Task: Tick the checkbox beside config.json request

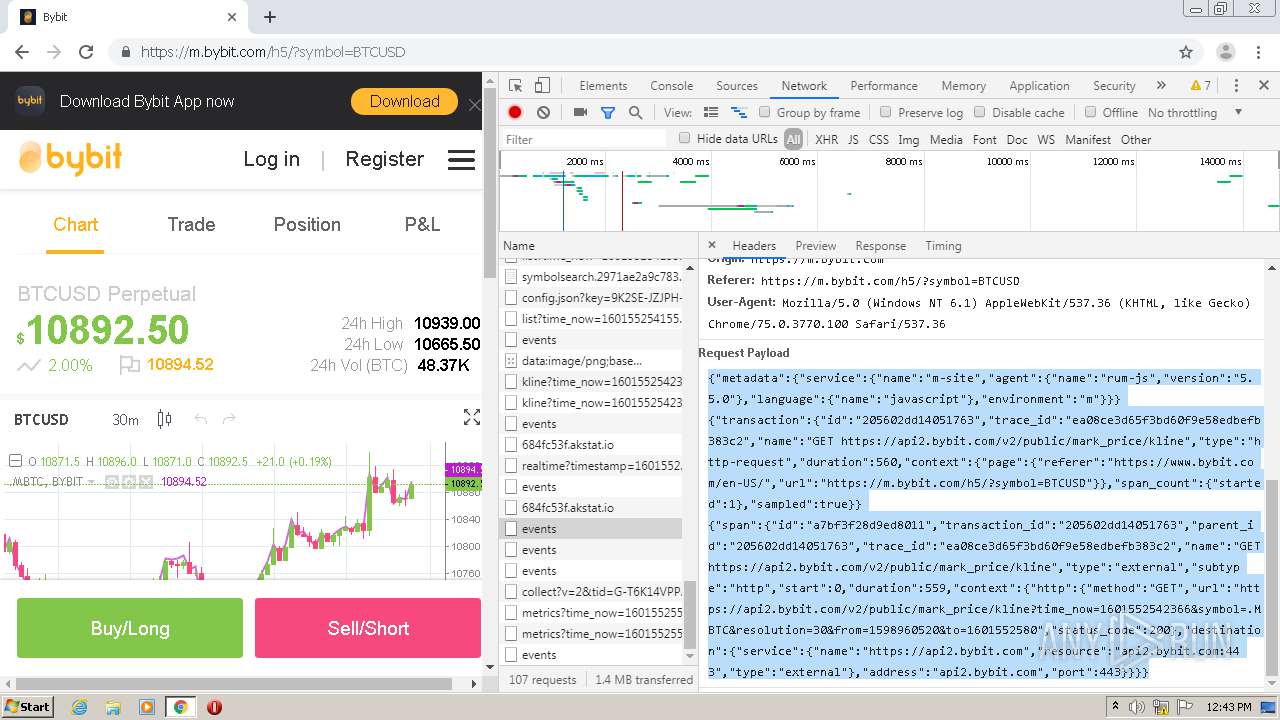Action: pyautogui.click(x=512, y=298)
